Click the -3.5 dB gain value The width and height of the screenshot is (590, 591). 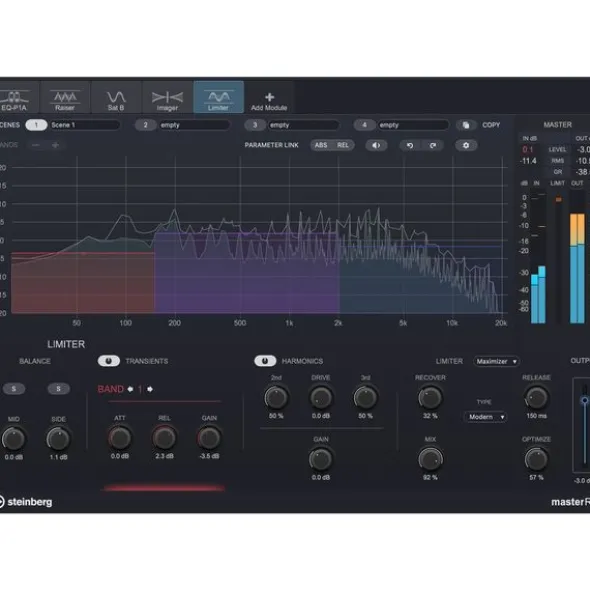coord(209,456)
